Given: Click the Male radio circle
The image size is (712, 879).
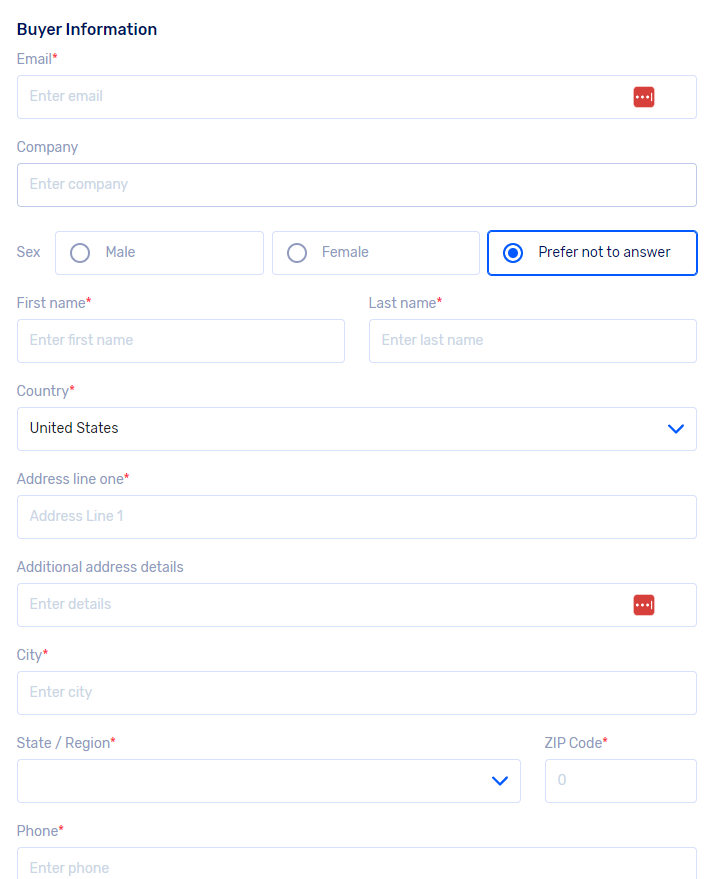Looking at the screenshot, I should (x=80, y=253).
